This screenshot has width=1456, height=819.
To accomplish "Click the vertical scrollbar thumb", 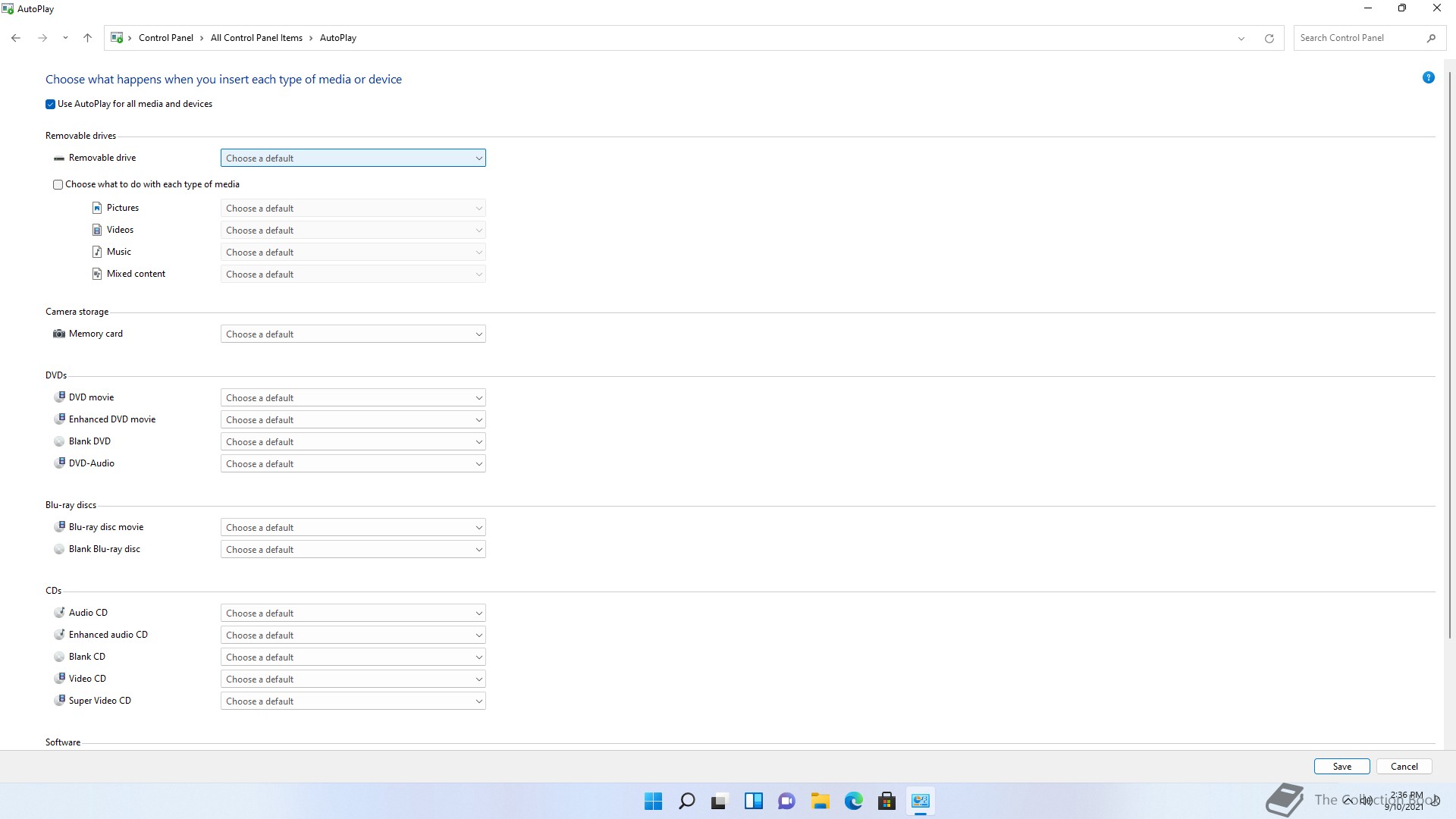I will pos(1450,354).
